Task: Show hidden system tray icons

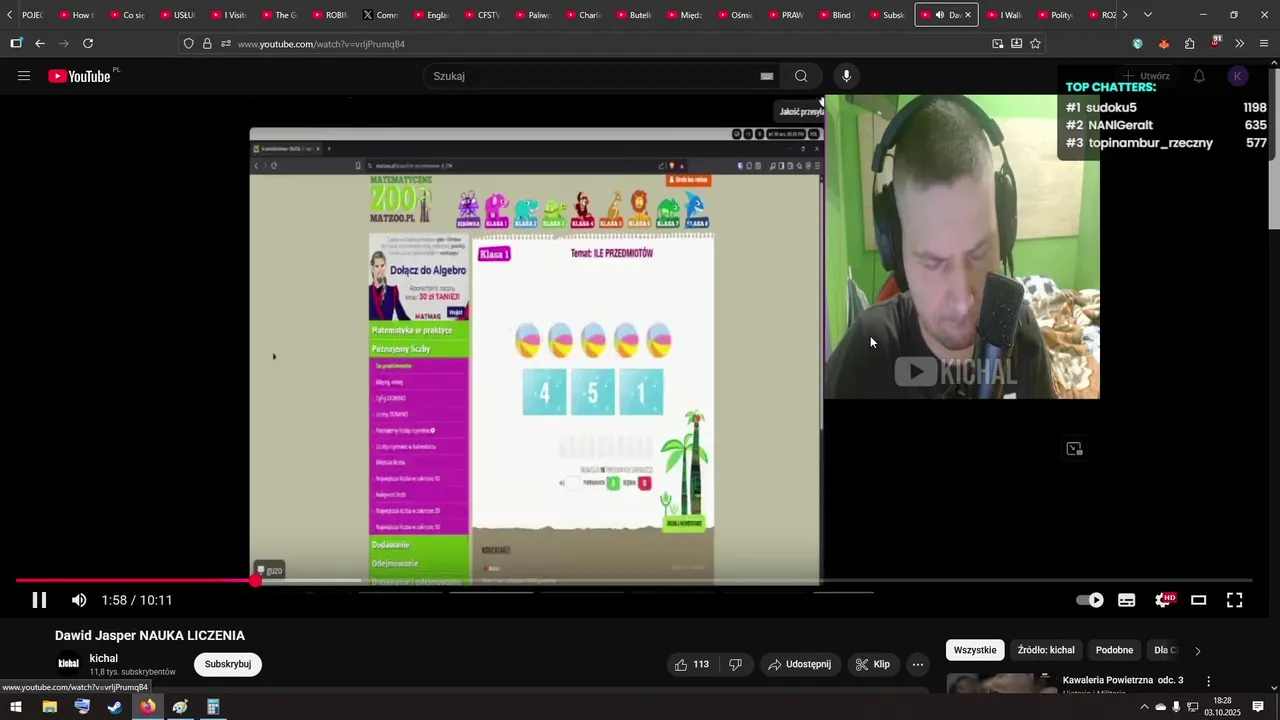Action: click(x=1144, y=707)
